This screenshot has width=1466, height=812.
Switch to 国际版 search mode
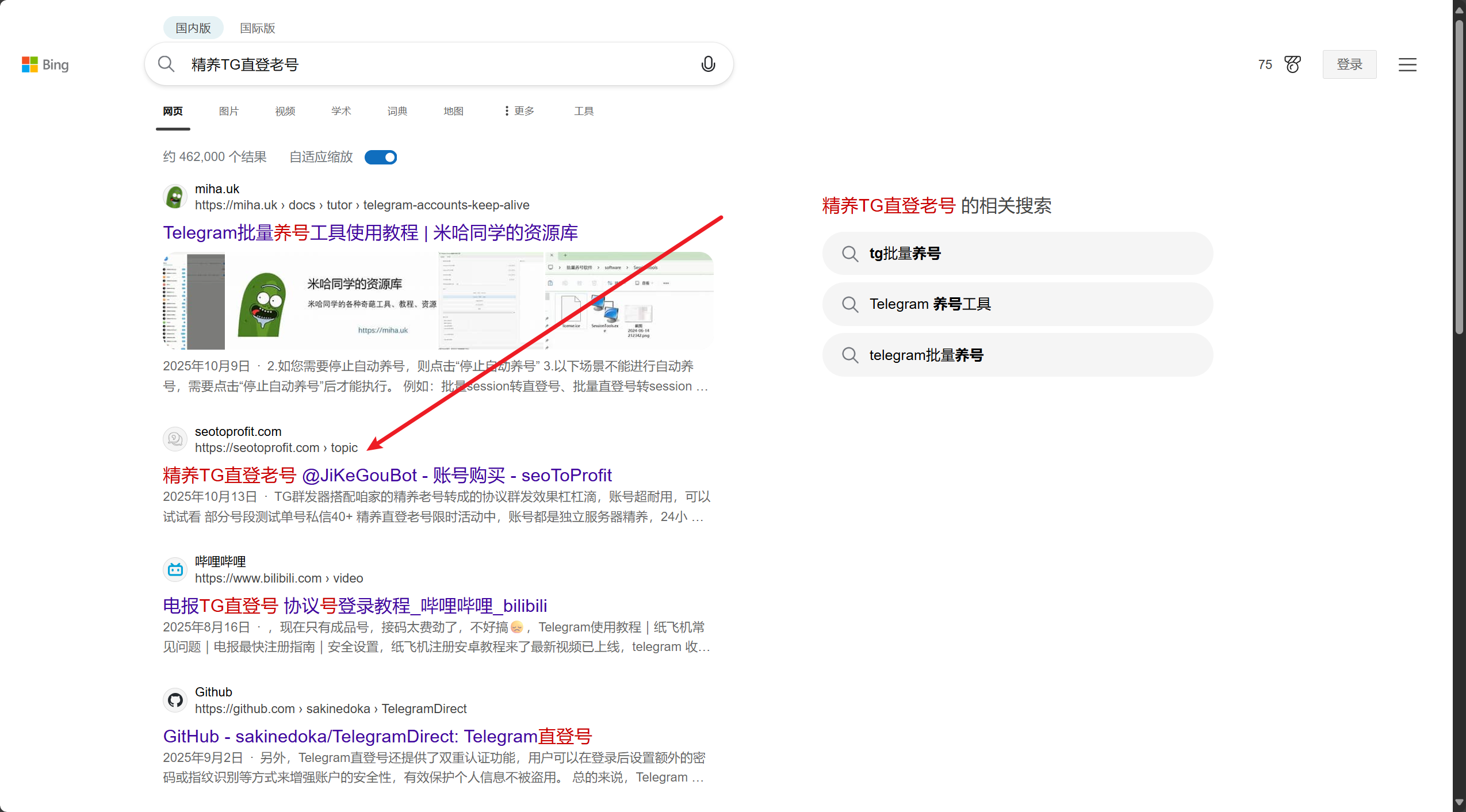tap(257, 28)
